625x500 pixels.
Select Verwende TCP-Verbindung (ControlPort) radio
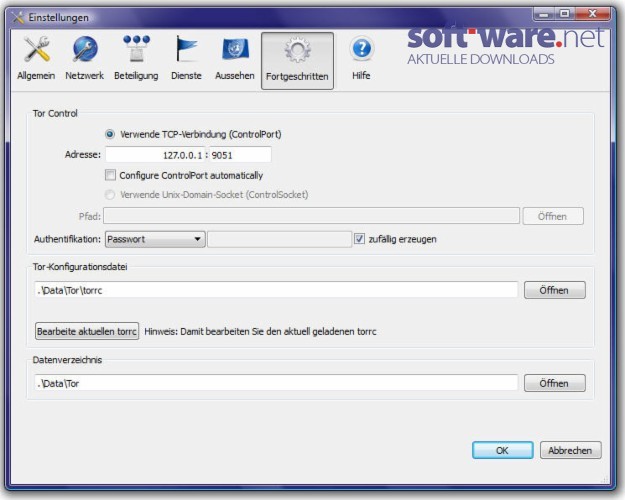[x=110, y=134]
